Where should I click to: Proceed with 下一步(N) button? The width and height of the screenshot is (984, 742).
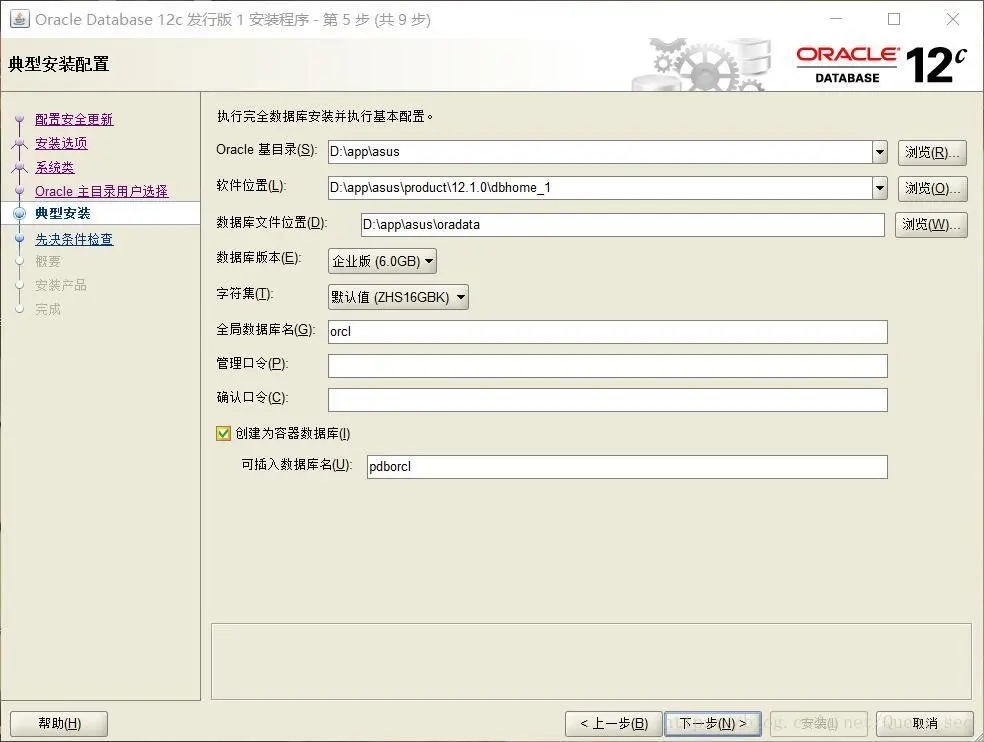coord(713,724)
